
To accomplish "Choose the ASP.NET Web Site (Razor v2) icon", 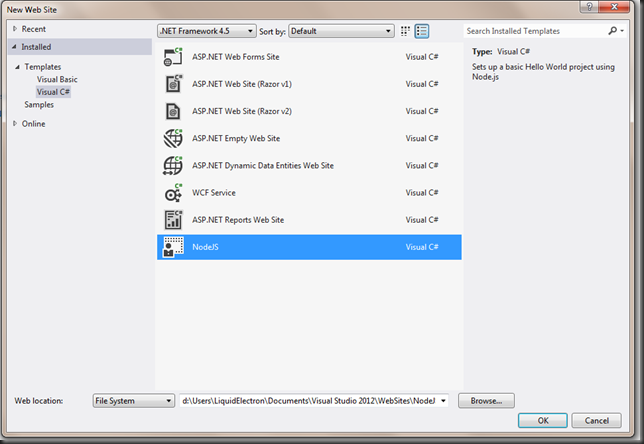I will click(171, 111).
